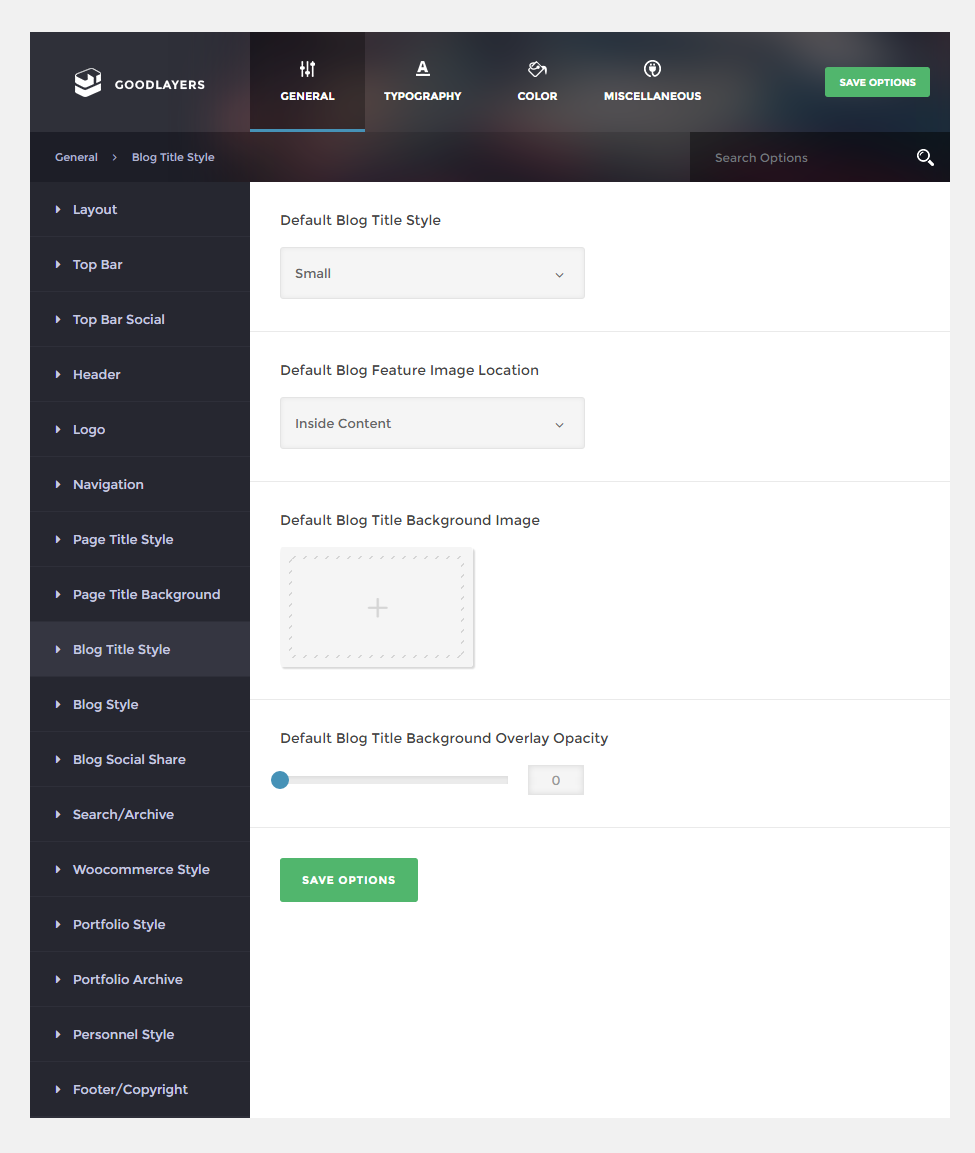The width and height of the screenshot is (975, 1153).
Task: Click the Typography letter icon
Action: click(422, 68)
